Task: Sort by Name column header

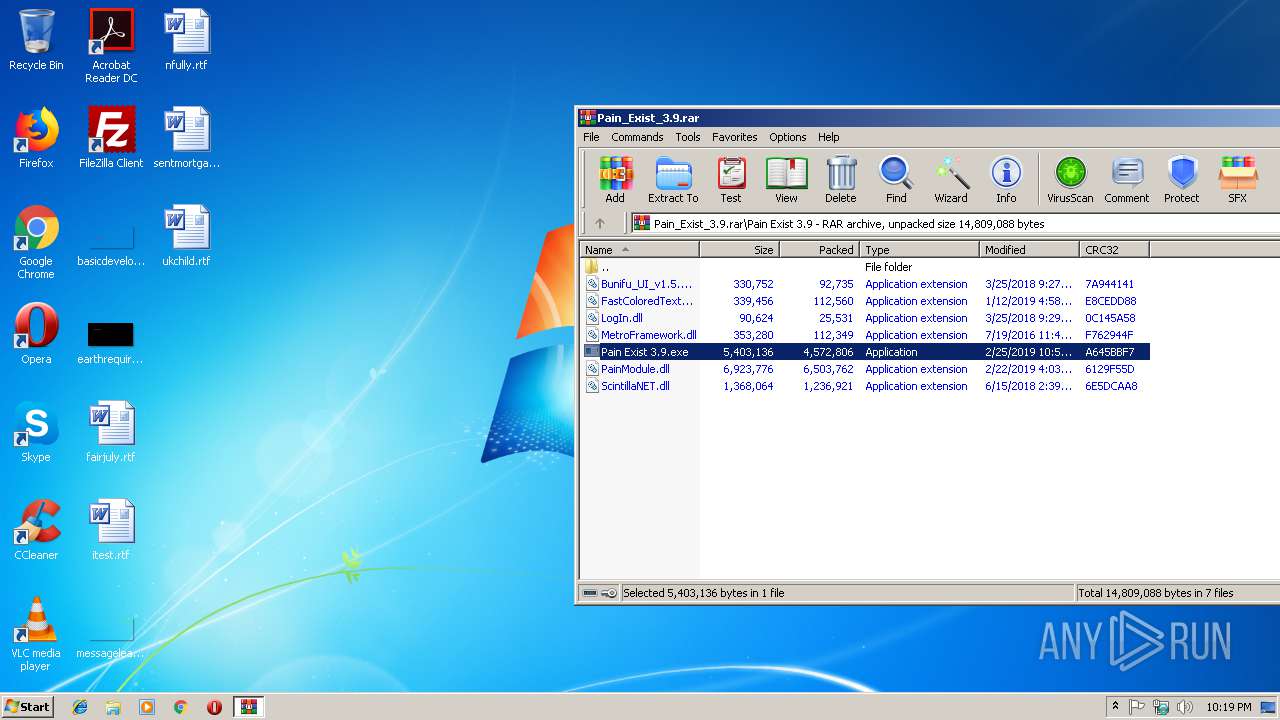Action: (639, 250)
